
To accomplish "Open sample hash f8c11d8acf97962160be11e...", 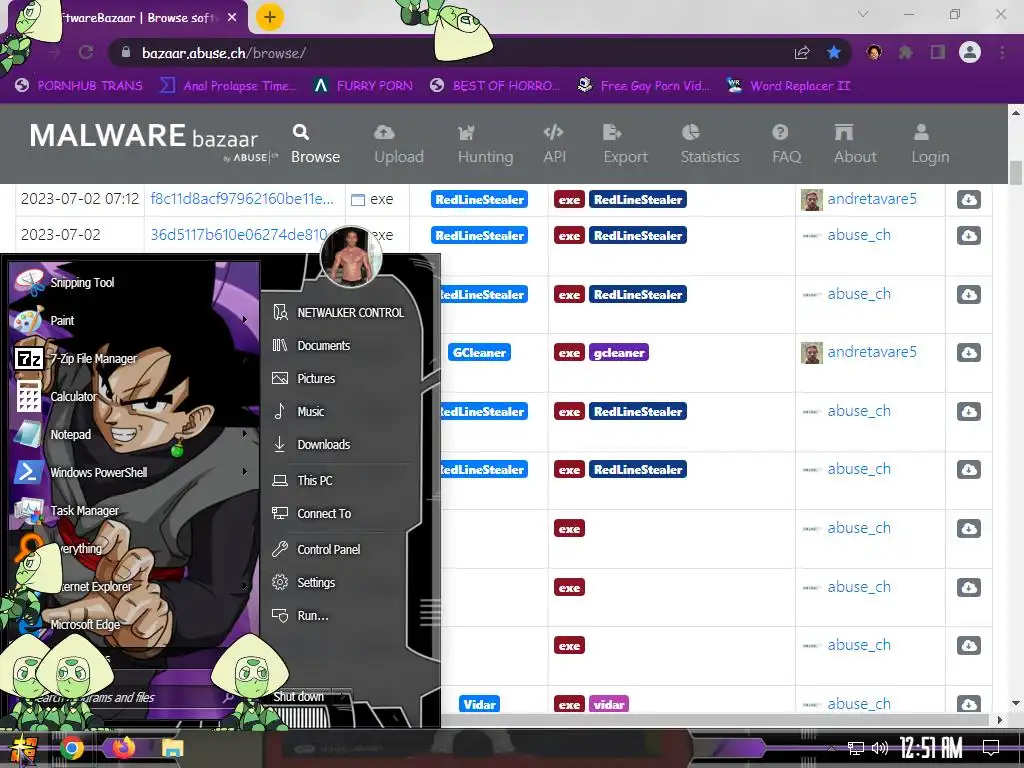I will [x=242, y=199].
